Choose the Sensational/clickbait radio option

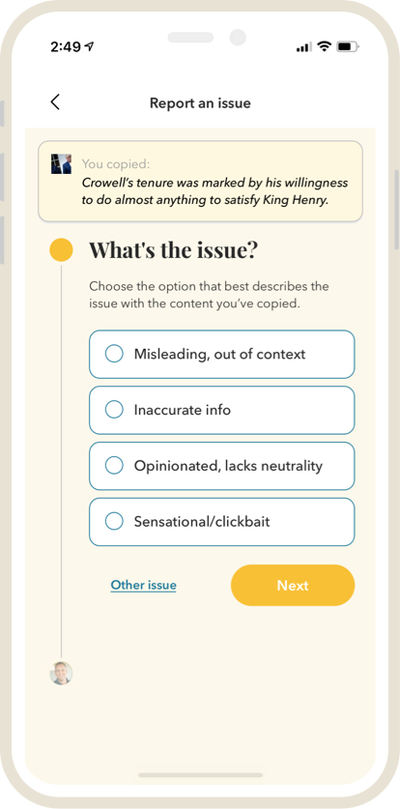222,522
